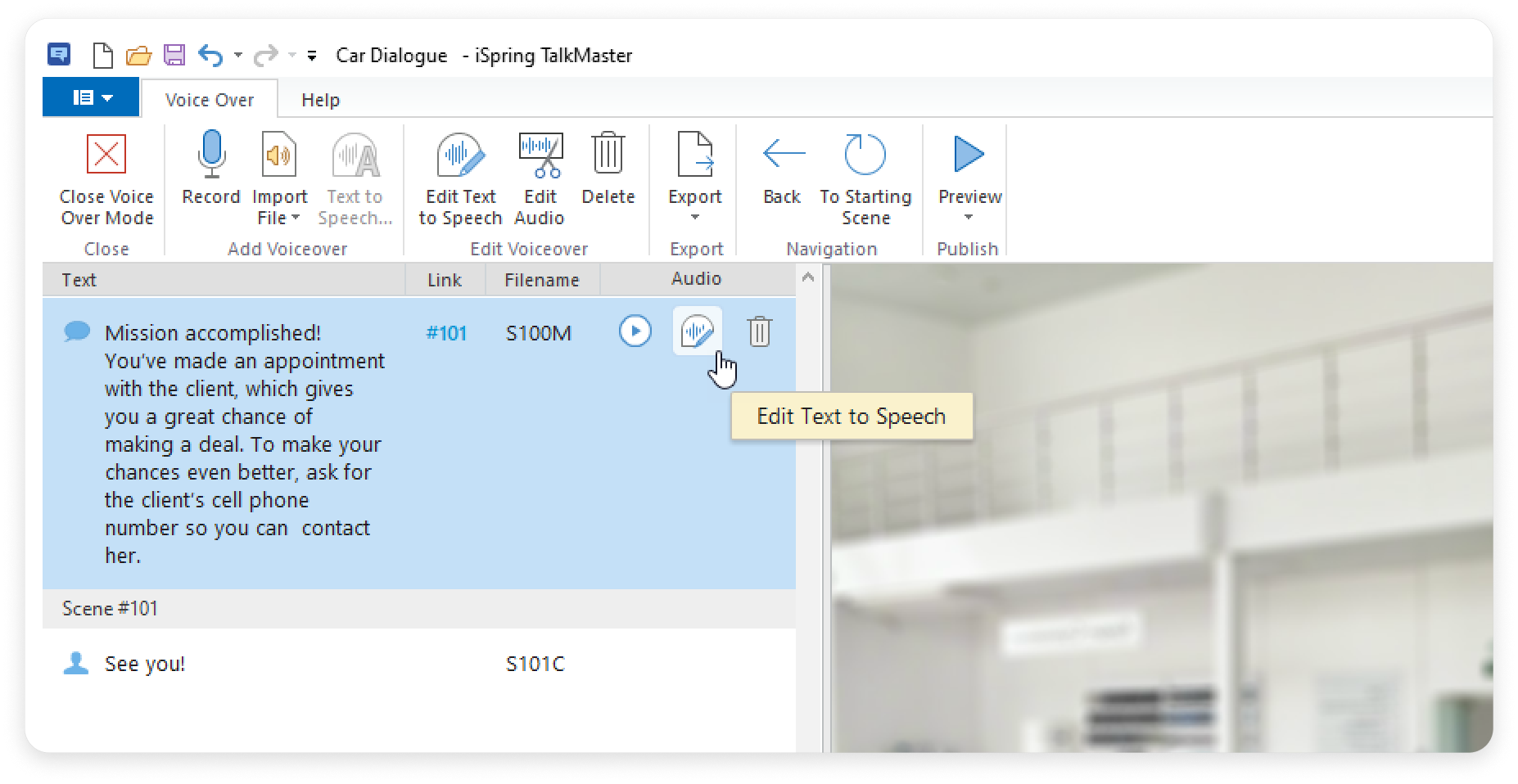The height and width of the screenshot is (784, 1518).
Task: Click the Delete trash icon in ribbon
Action: (608, 155)
